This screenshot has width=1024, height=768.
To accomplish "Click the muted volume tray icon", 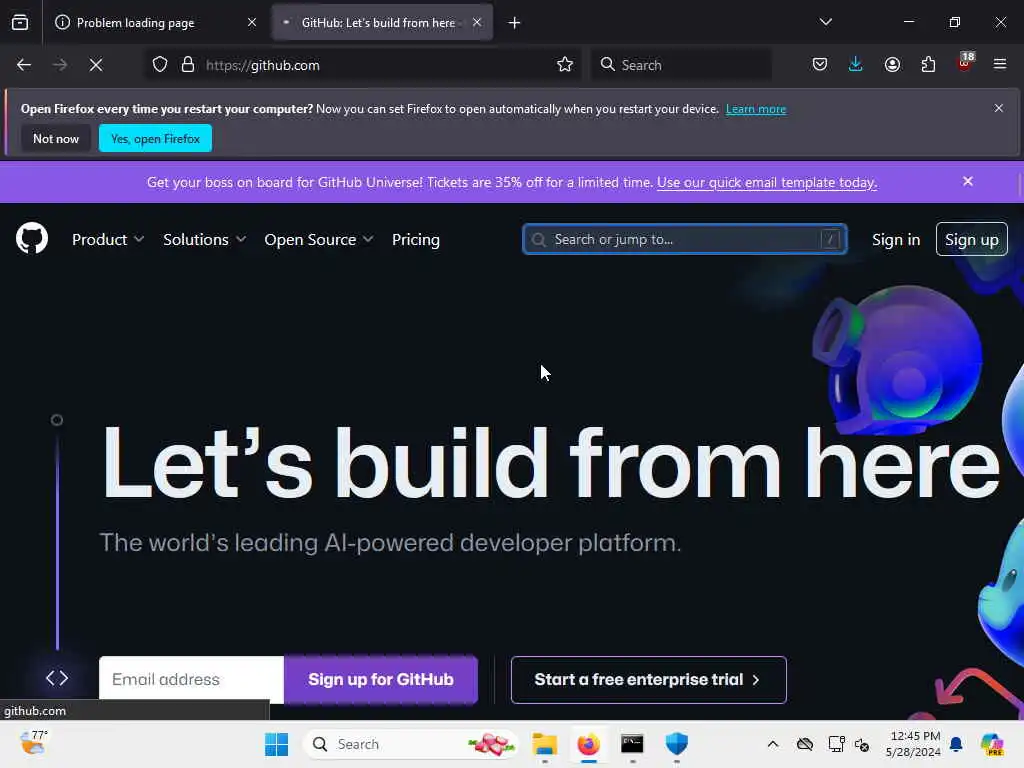I will click(x=862, y=744).
